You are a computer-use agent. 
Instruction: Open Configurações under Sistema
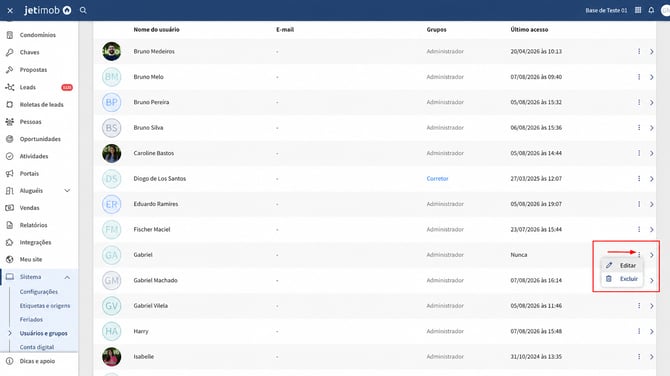38,292
